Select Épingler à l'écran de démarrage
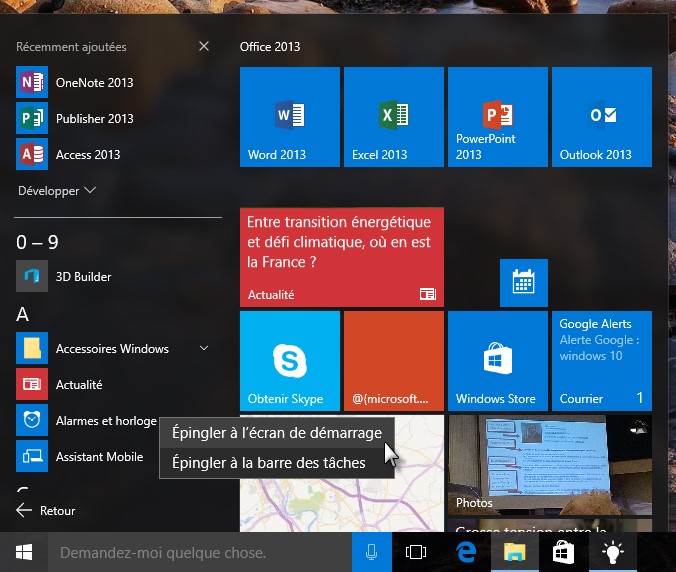 (x=276, y=433)
